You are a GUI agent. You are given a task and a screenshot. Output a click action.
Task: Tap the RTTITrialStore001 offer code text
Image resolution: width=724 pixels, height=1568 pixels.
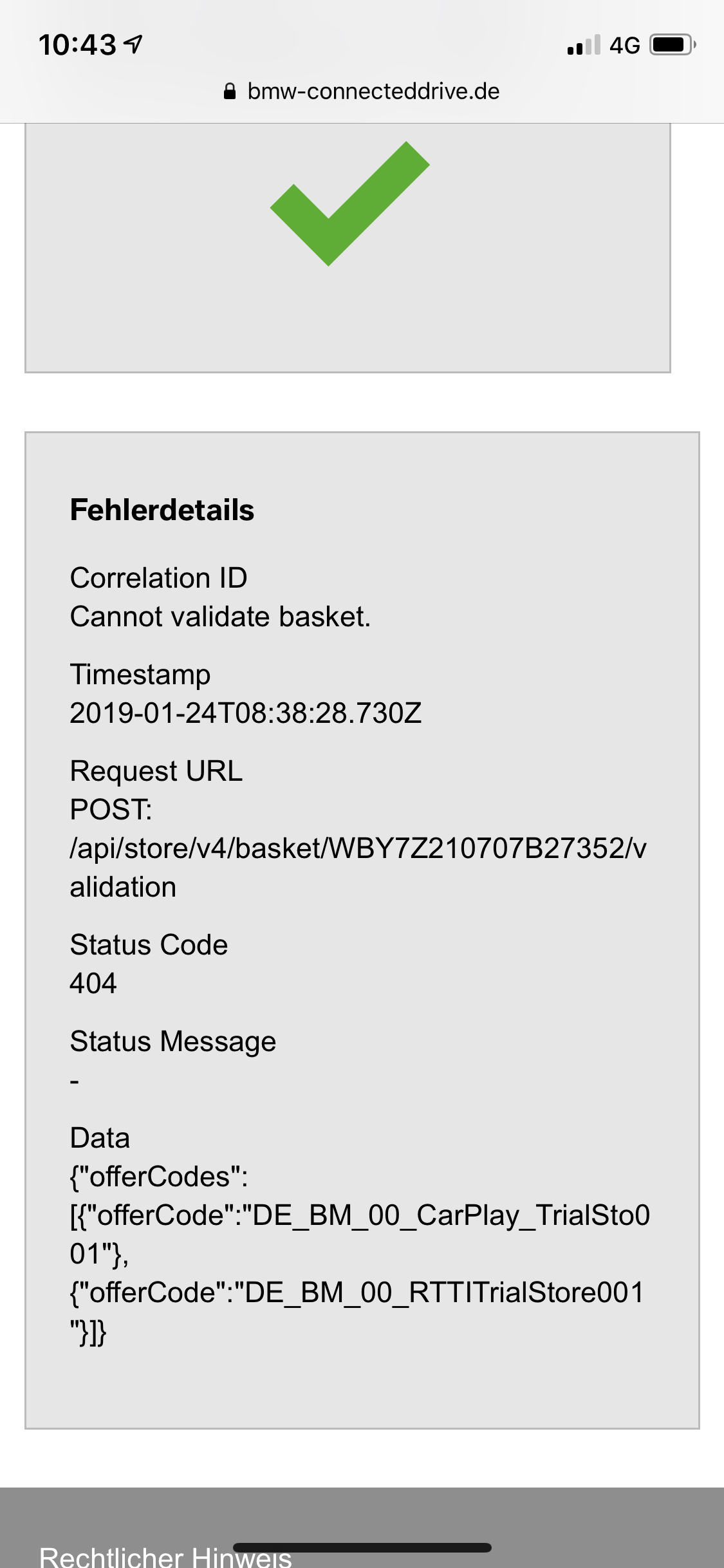click(357, 1312)
